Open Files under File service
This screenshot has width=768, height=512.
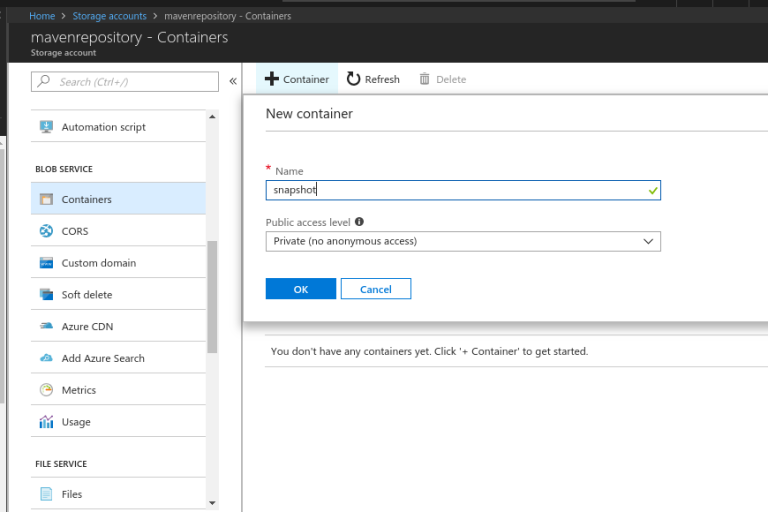[x=118, y=494]
